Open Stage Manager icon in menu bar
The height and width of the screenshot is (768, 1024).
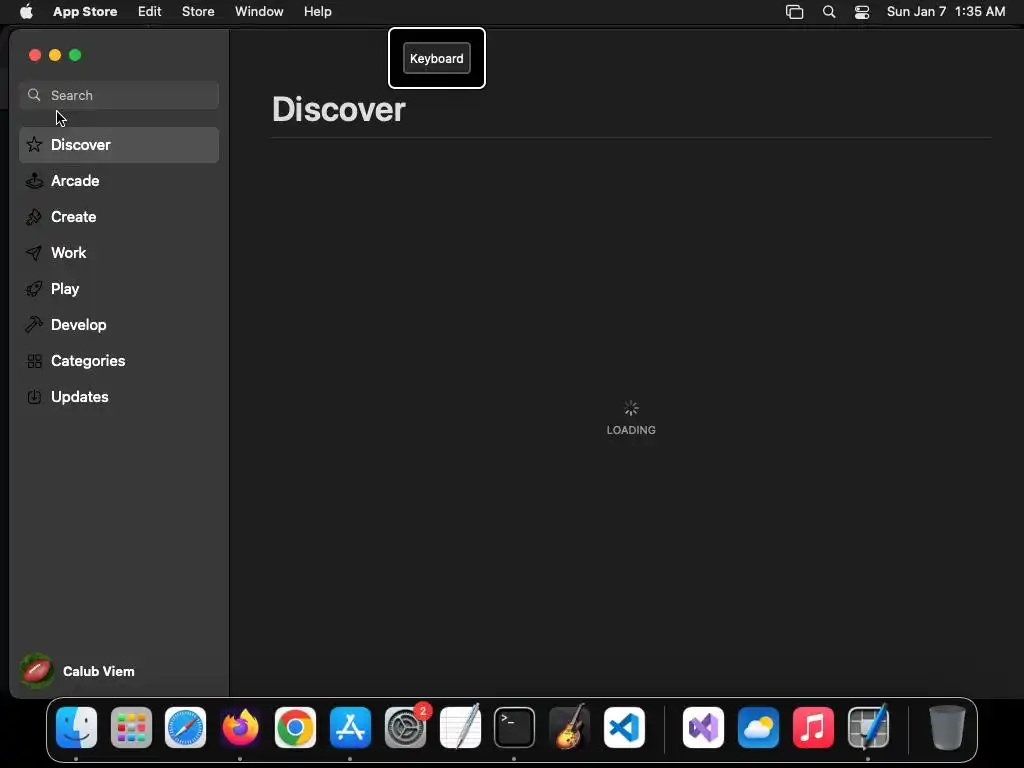coord(794,12)
